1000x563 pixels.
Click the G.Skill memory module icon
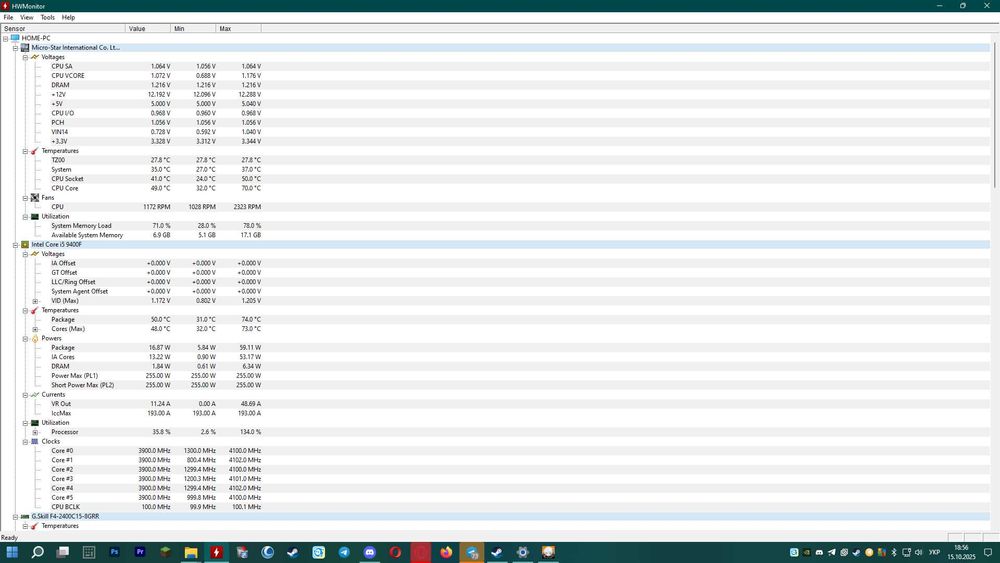25,516
